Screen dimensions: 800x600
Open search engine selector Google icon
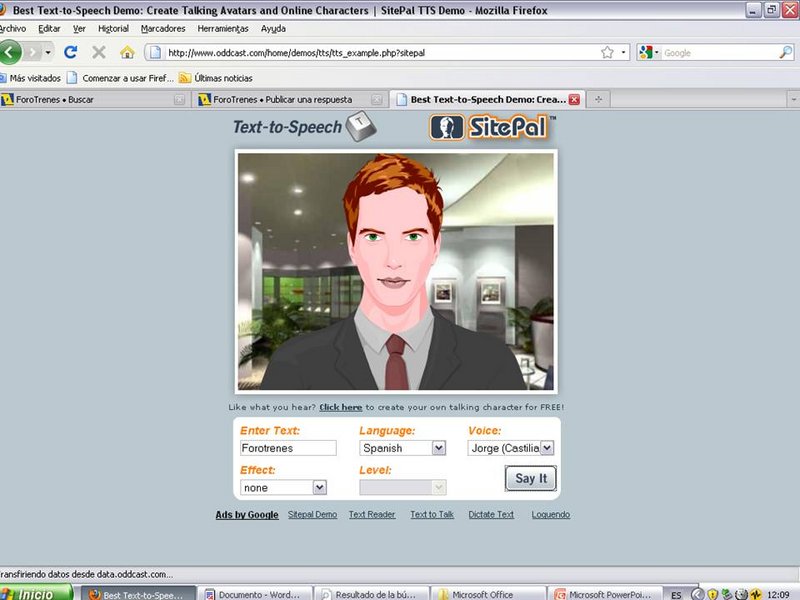648,52
